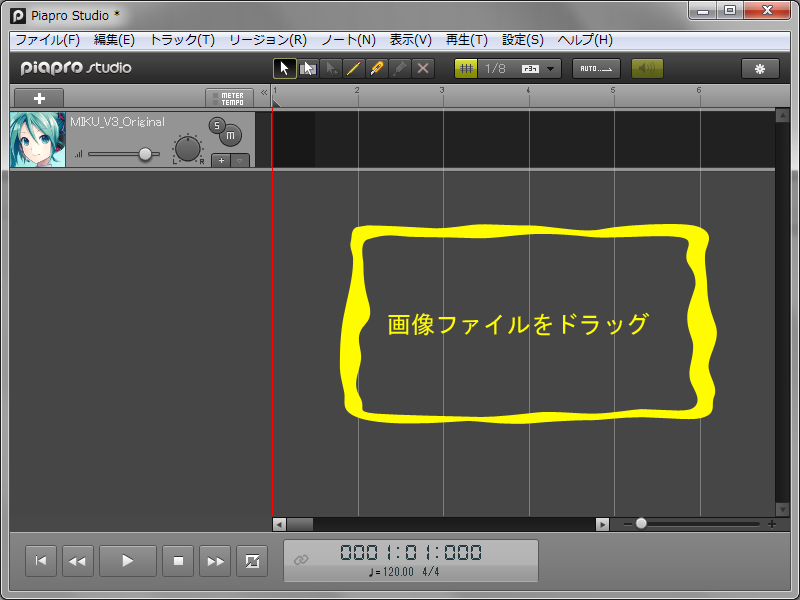Select the pencil draw tool
This screenshot has height=600, width=800.
[x=377, y=68]
